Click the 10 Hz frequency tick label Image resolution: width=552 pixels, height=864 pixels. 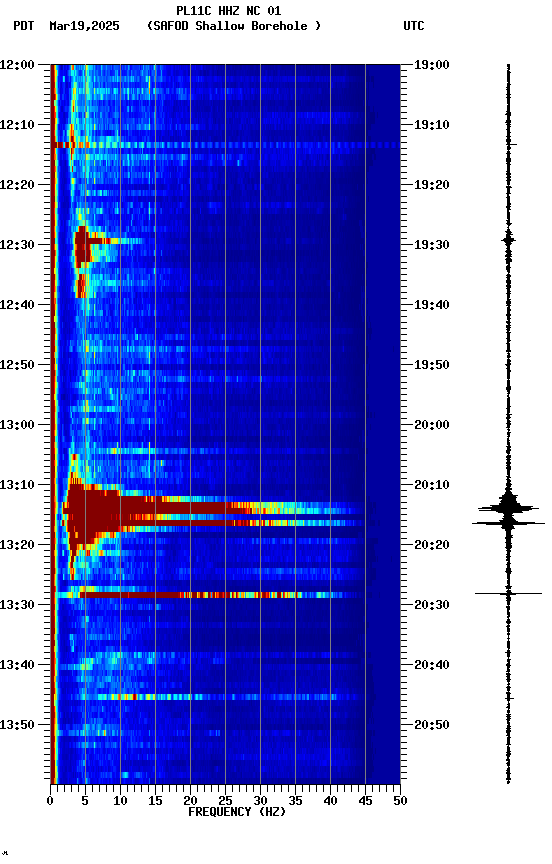coord(120,801)
